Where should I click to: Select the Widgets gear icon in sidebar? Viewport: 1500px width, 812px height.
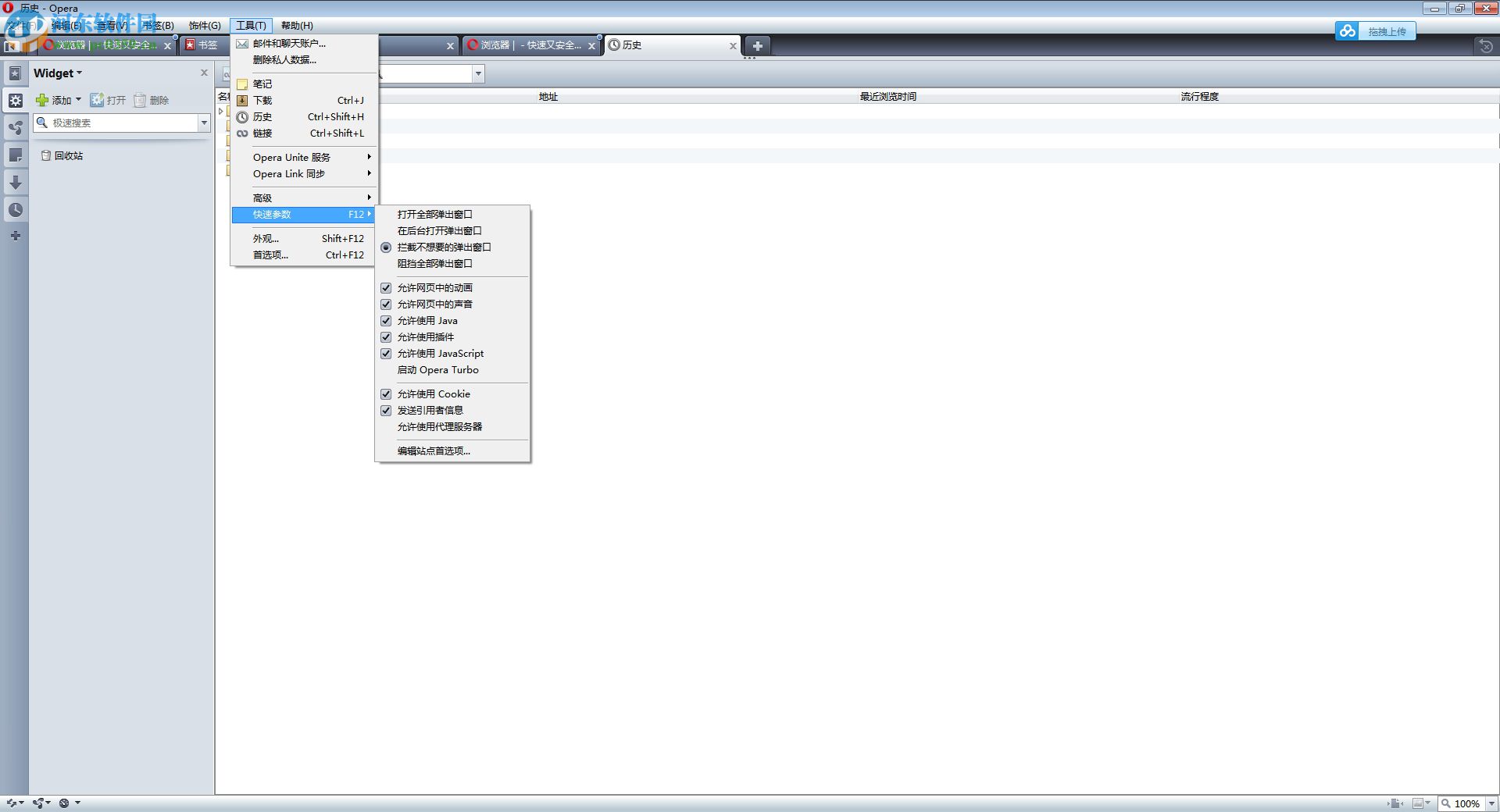coord(15,100)
